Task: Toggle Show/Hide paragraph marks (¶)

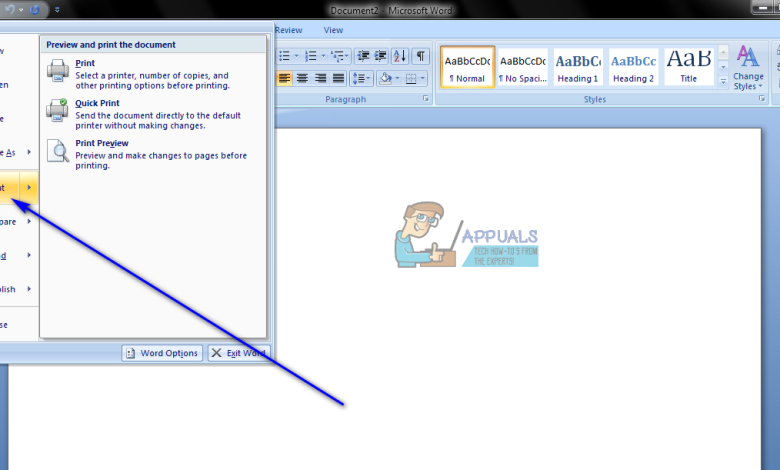Action: [x=420, y=56]
